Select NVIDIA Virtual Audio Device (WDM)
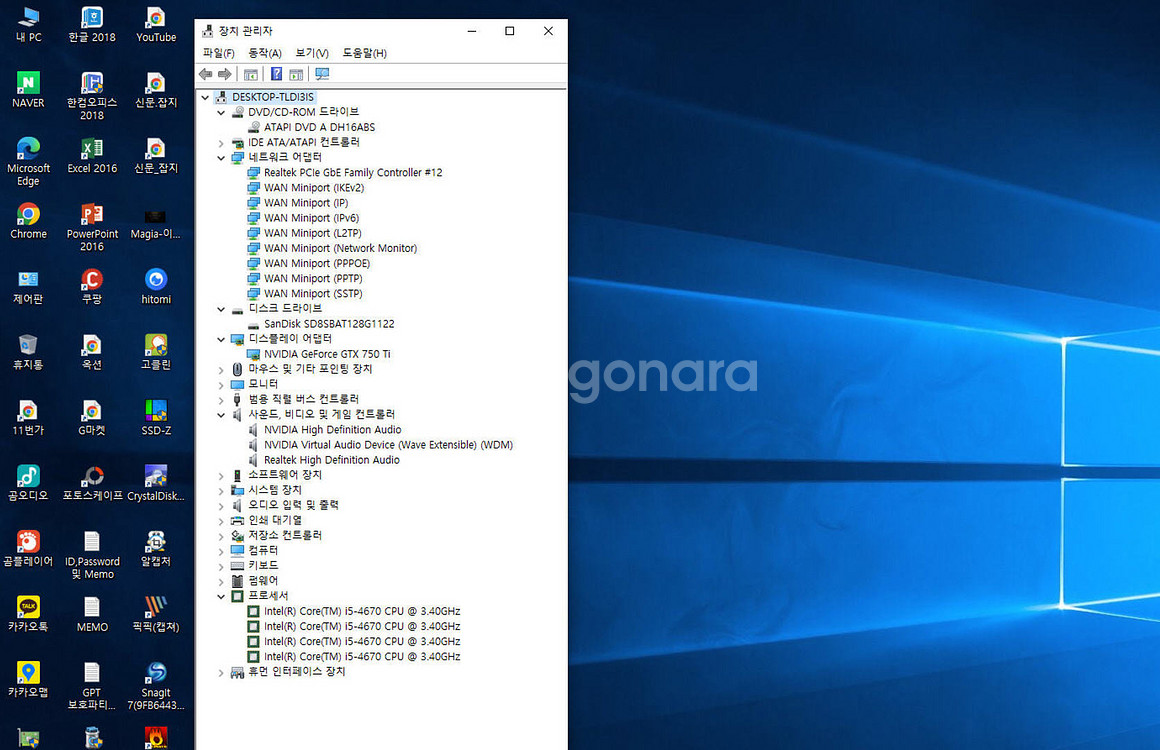Screen dimensions: 1160x750 pos(388,445)
